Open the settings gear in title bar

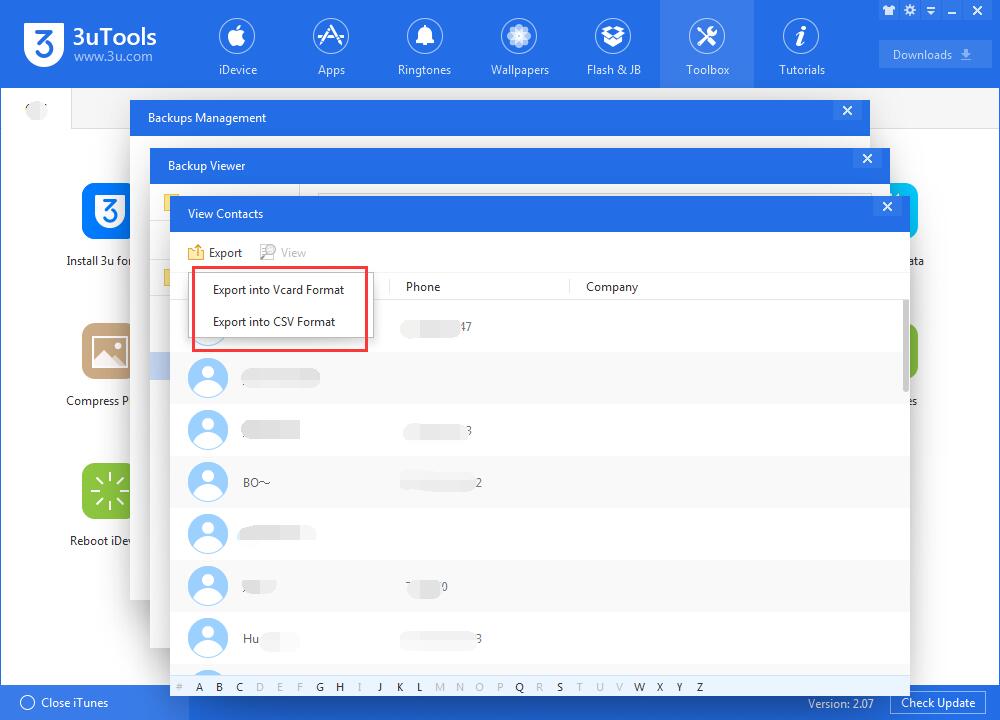(x=910, y=10)
